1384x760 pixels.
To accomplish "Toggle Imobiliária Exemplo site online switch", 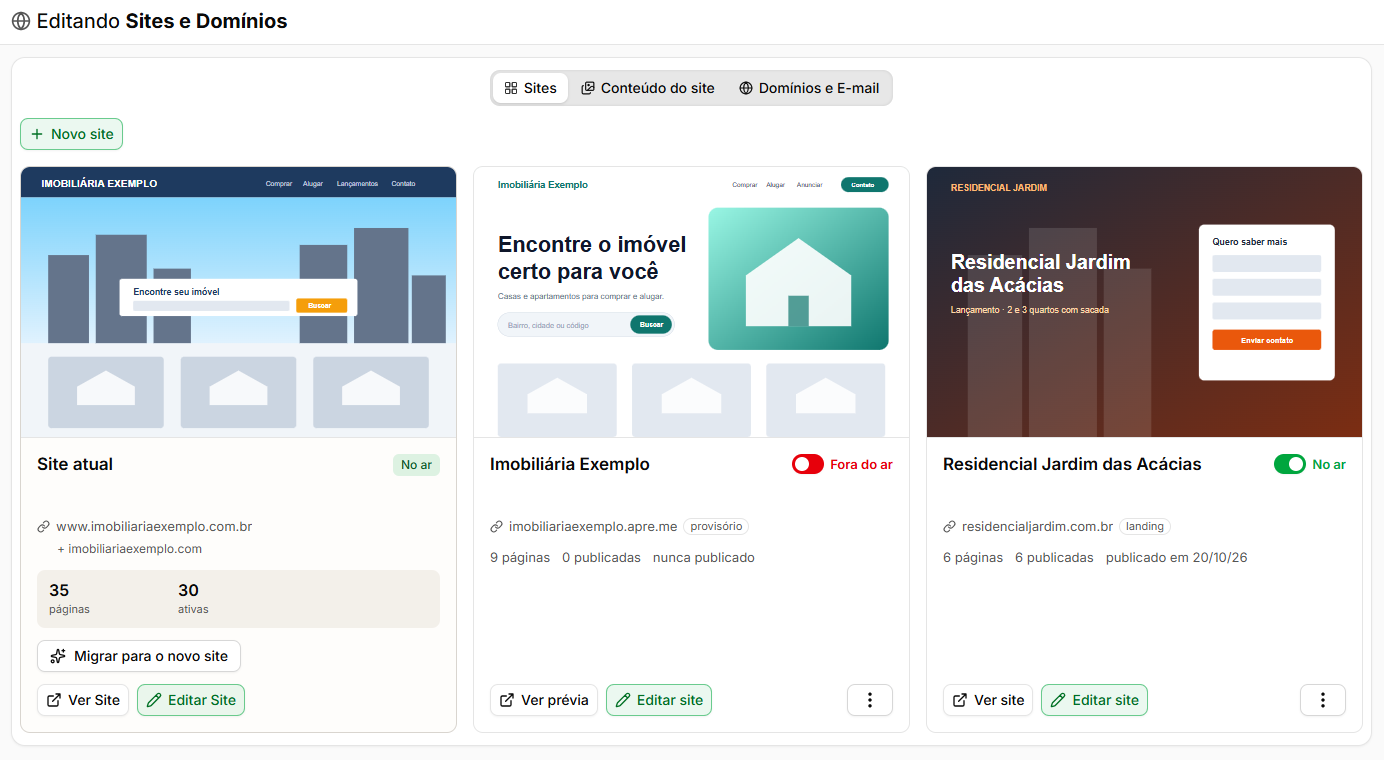I will point(808,464).
